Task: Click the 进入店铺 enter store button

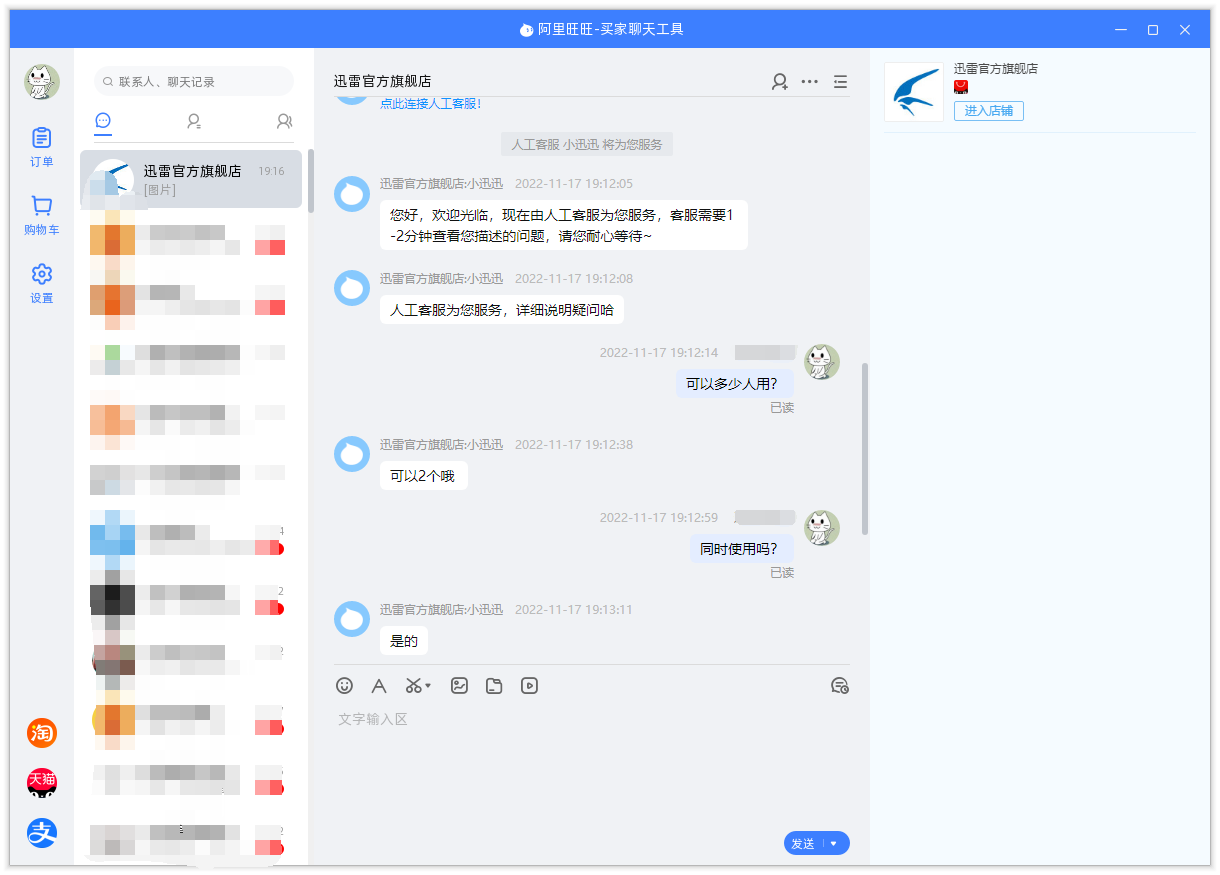Action: point(988,111)
